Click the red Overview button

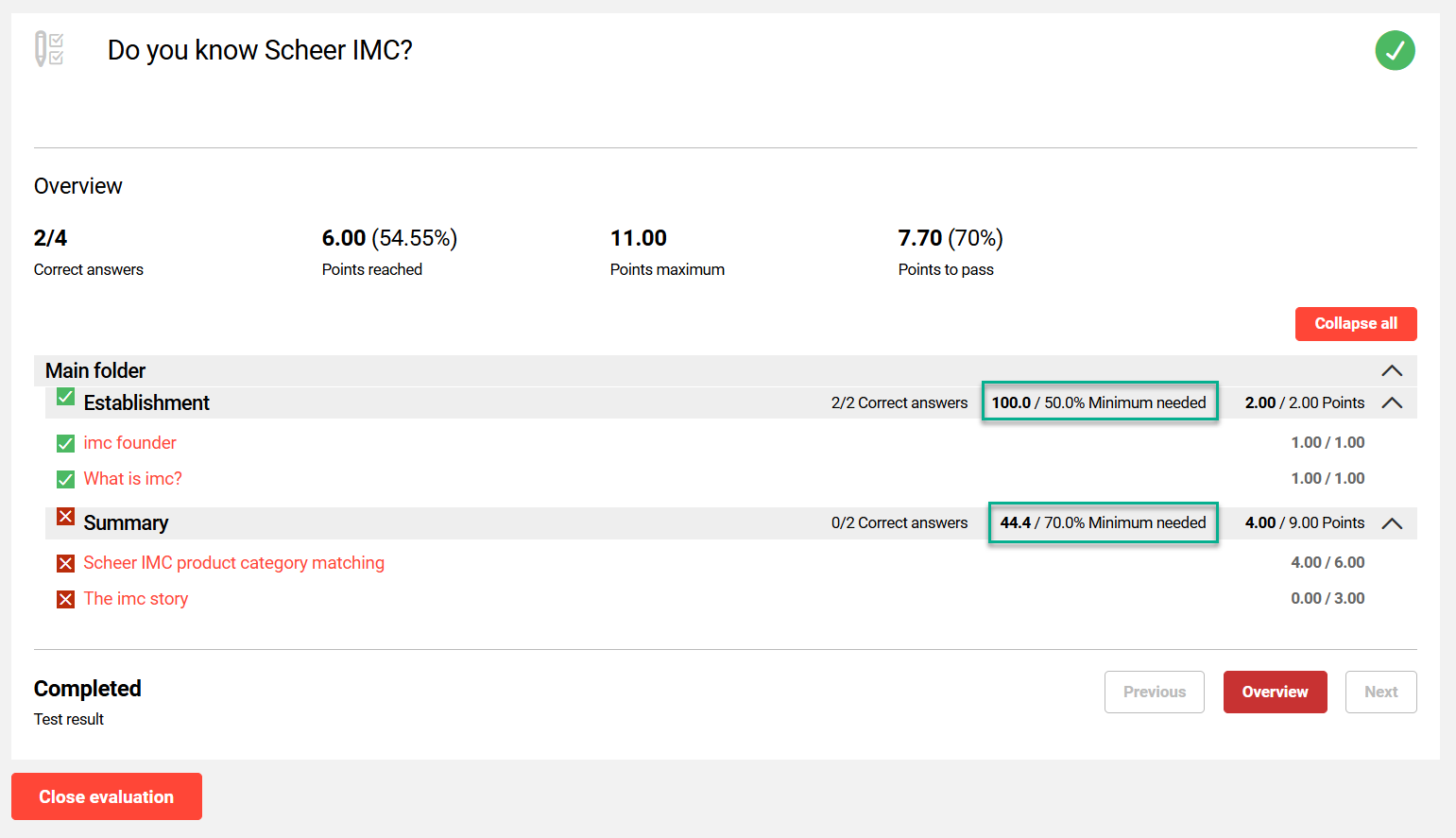(1276, 692)
